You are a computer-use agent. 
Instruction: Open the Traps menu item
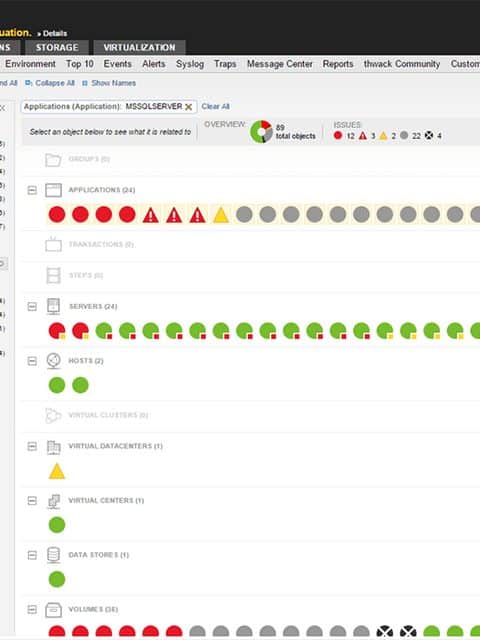click(225, 64)
